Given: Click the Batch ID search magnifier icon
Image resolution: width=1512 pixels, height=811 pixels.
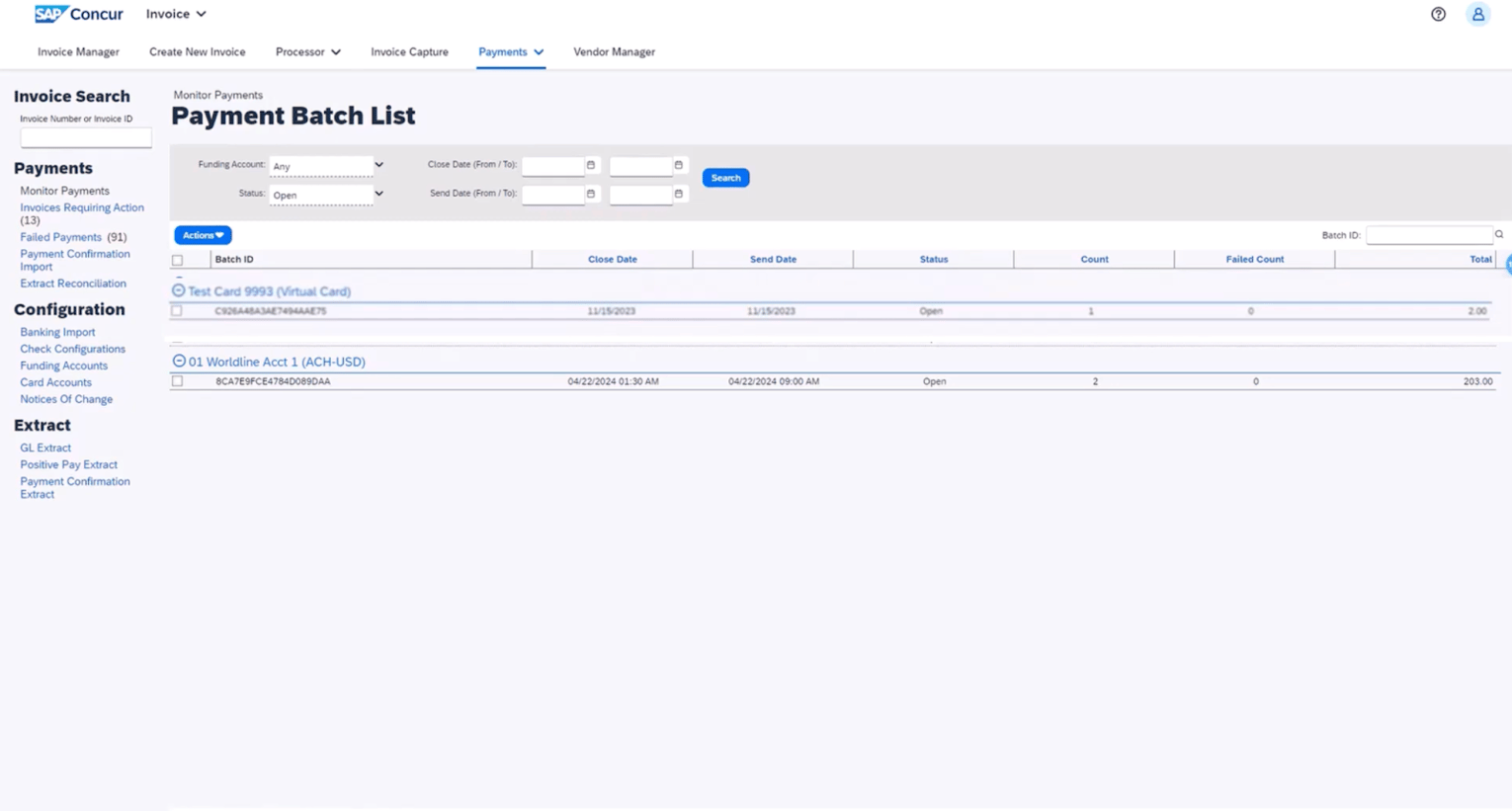Looking at the screenshot, I should (1499, 234).
